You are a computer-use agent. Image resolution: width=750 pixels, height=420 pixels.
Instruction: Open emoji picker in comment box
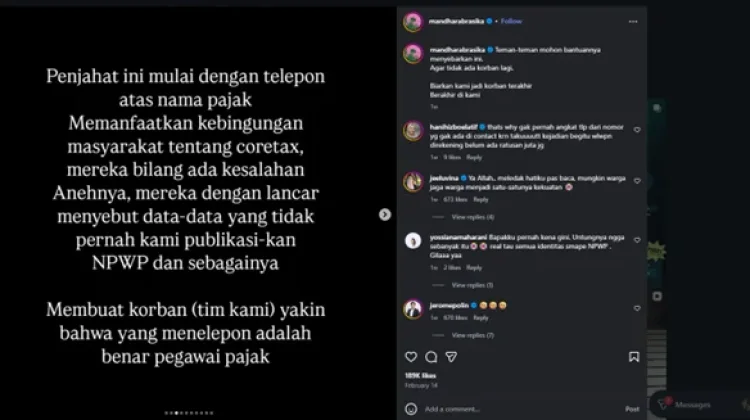(x=411, y=409)
